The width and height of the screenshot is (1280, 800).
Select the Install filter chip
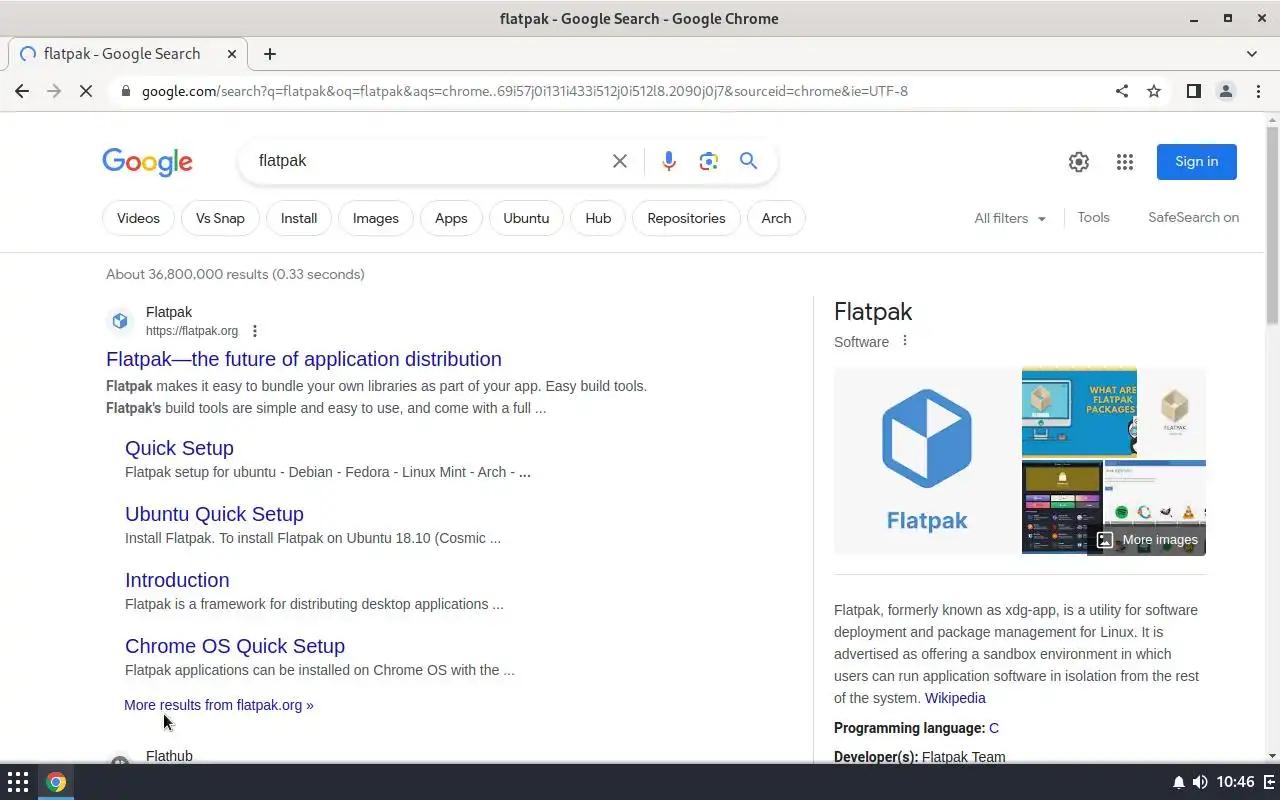pos(299,218)
